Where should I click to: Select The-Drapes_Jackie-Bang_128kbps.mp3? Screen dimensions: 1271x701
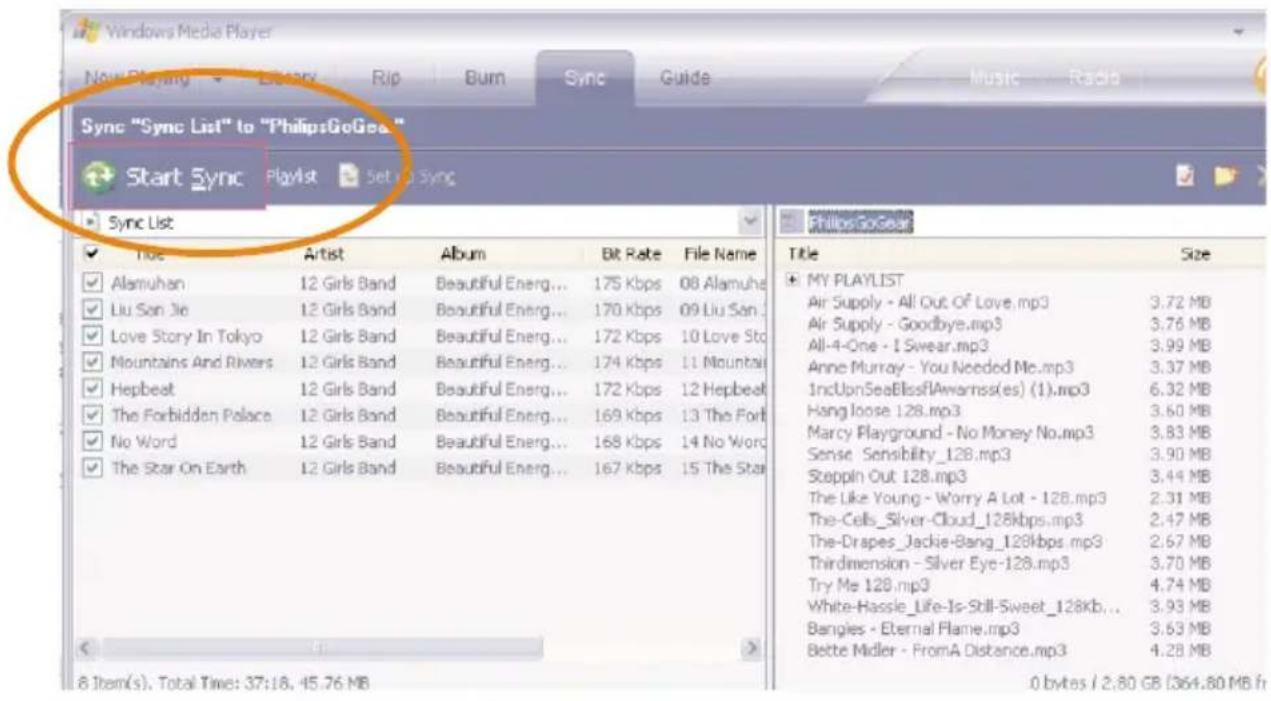pyautogui.click(x=954, y=542)
